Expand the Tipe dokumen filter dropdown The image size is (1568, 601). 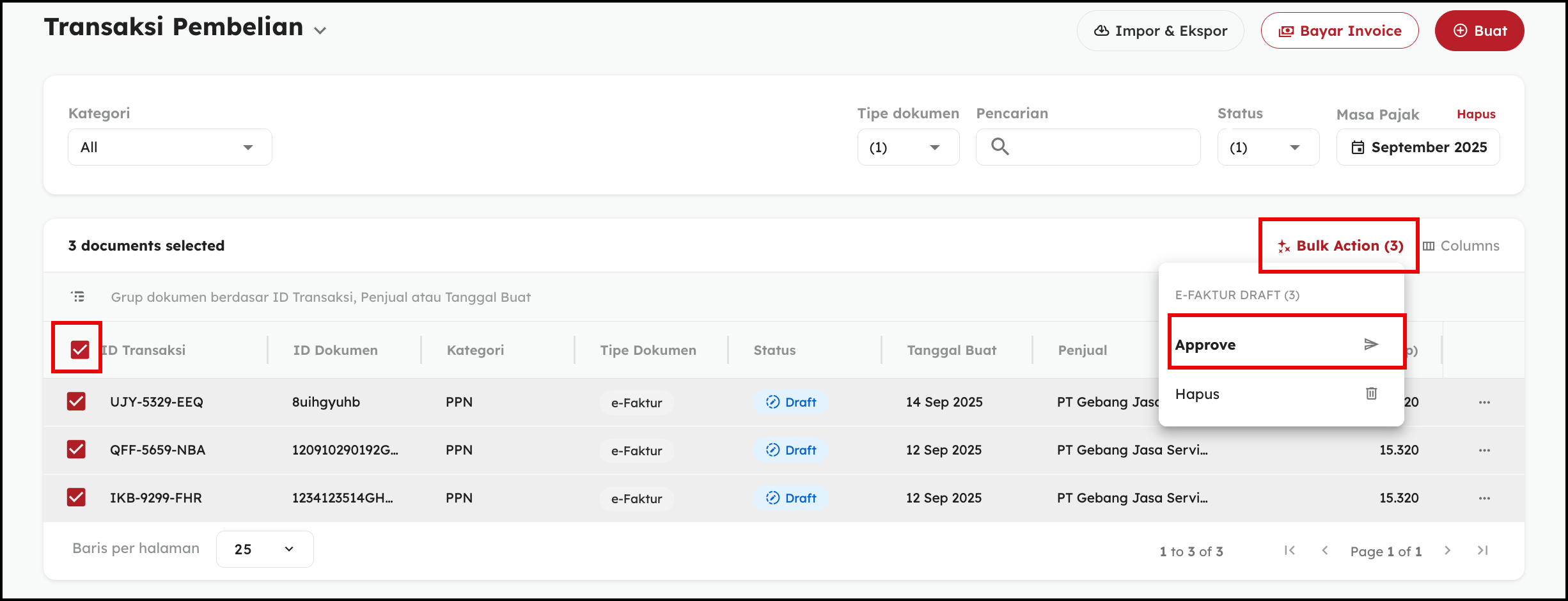tap(907, 148)
